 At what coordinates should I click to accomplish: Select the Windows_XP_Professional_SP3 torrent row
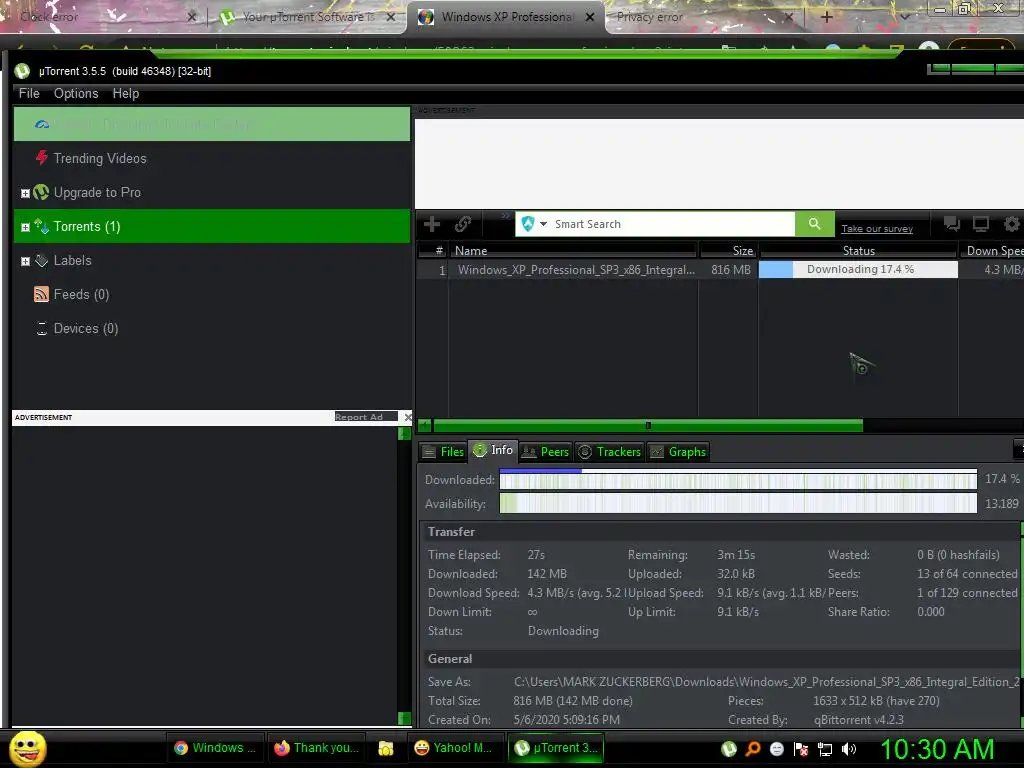[720, 270]
